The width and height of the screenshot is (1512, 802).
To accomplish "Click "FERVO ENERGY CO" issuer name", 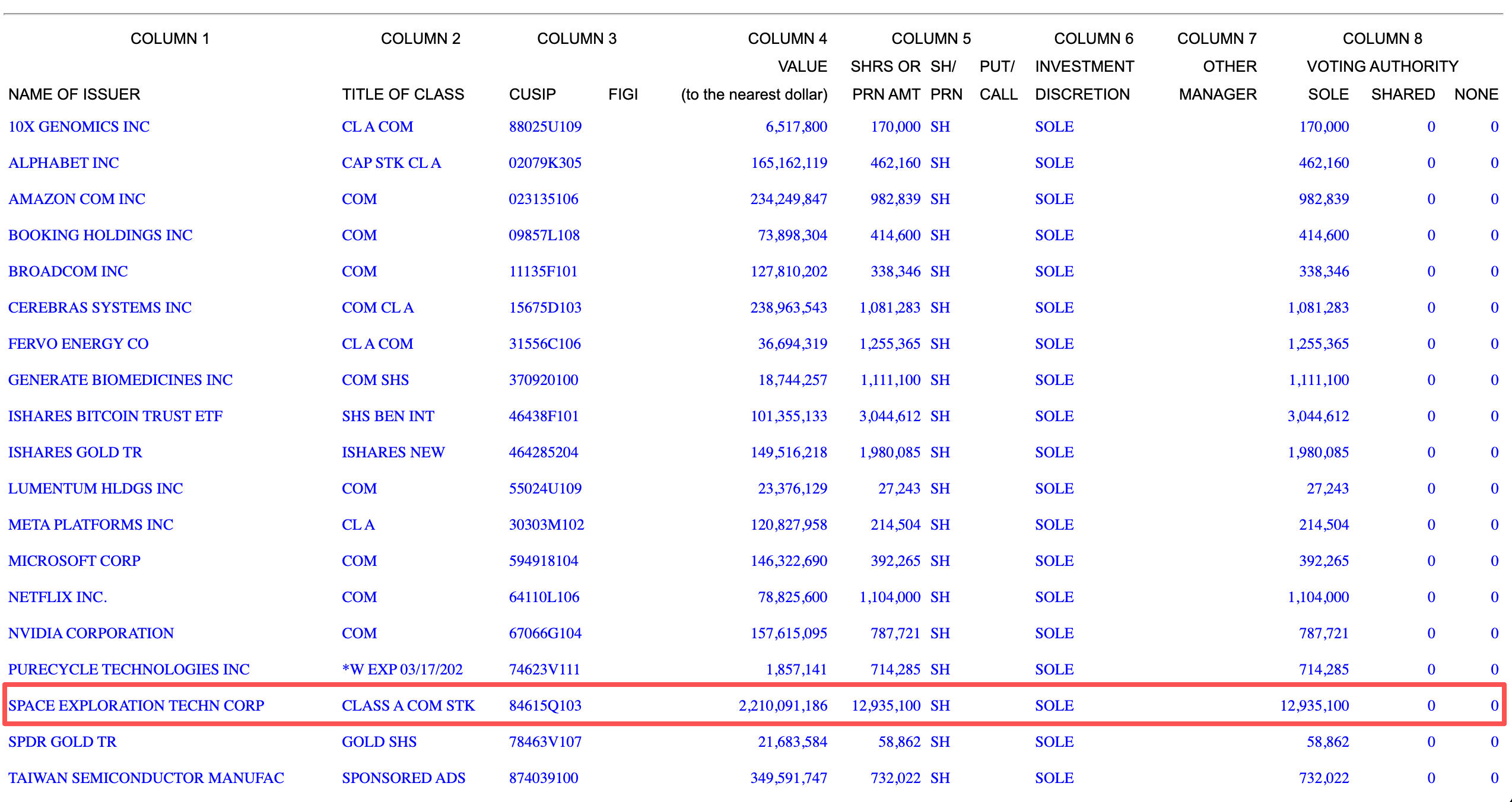I will pyautogui.click(x=78, y=343).
